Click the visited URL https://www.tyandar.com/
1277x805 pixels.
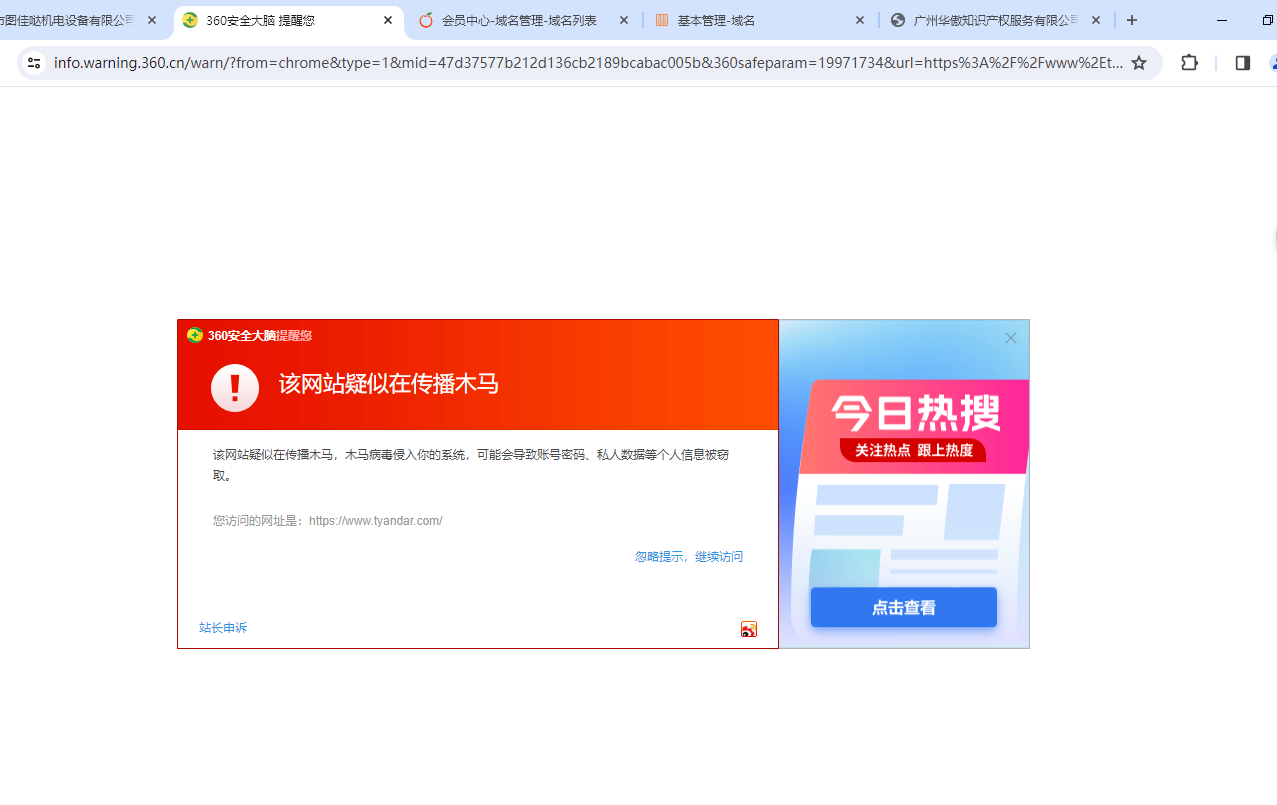376,521
